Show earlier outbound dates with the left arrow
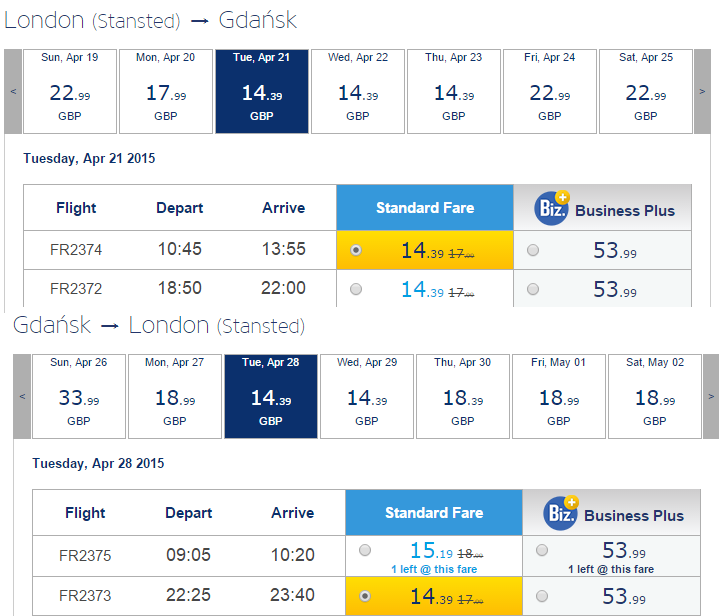 click(x=13, y=91)
